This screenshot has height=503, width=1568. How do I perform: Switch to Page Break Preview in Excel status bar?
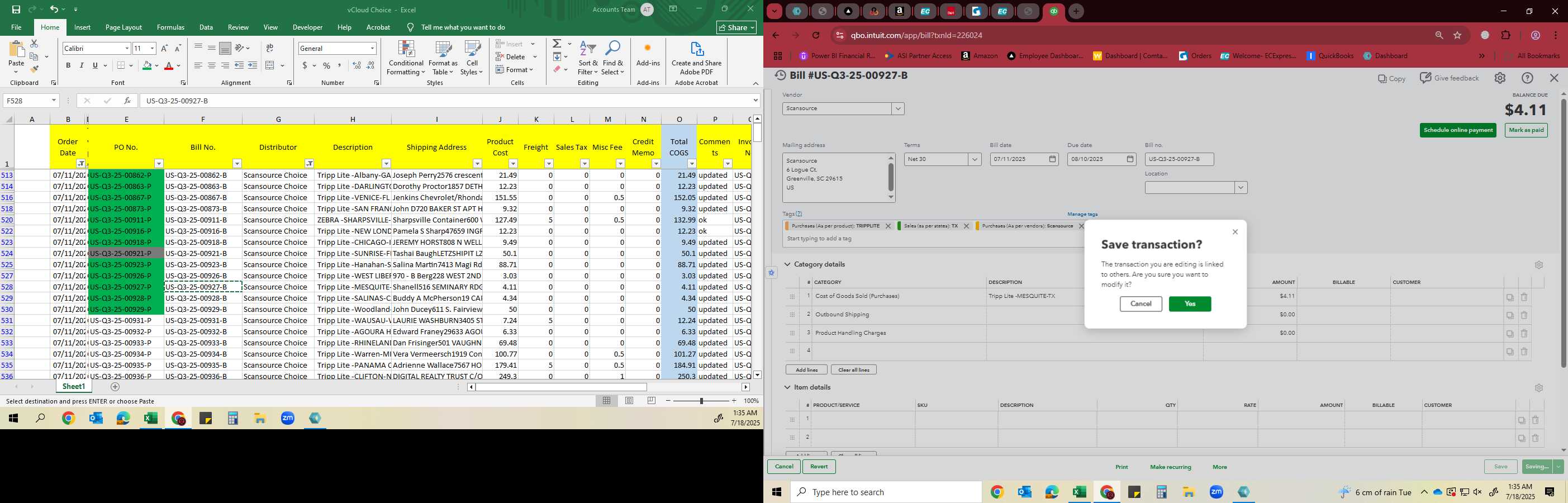[652, 401]
